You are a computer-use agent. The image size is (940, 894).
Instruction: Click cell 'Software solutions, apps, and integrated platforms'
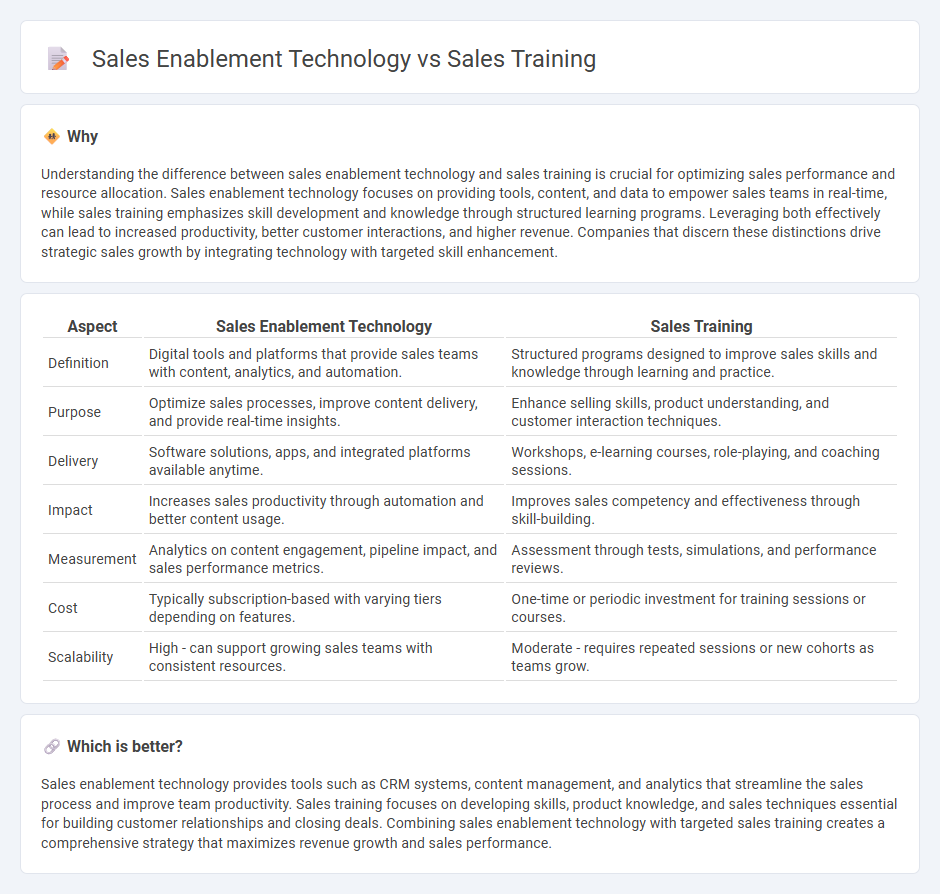(324, 461)
